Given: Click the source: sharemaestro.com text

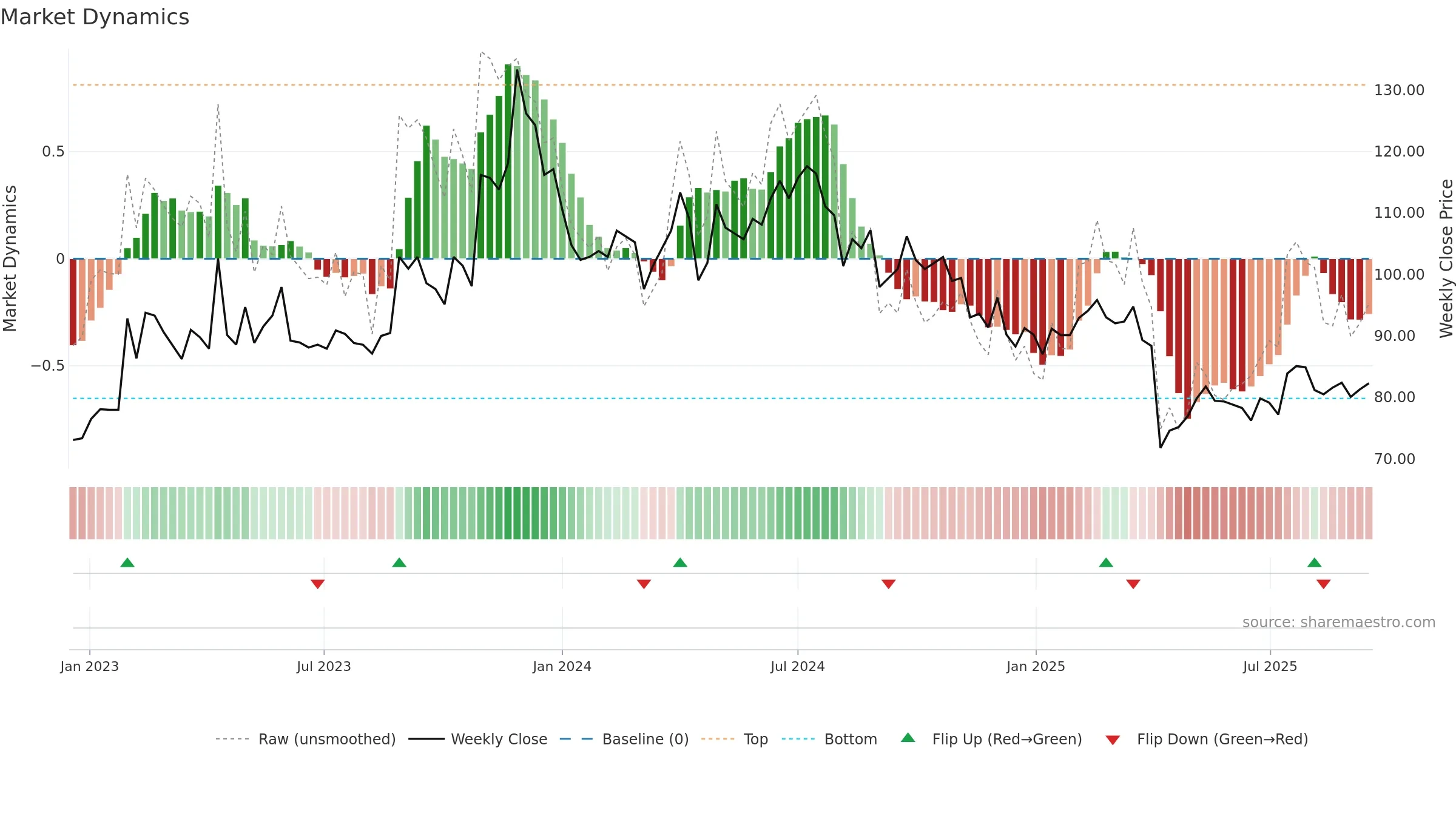Looking at the screenshot, I should 1339,622.
